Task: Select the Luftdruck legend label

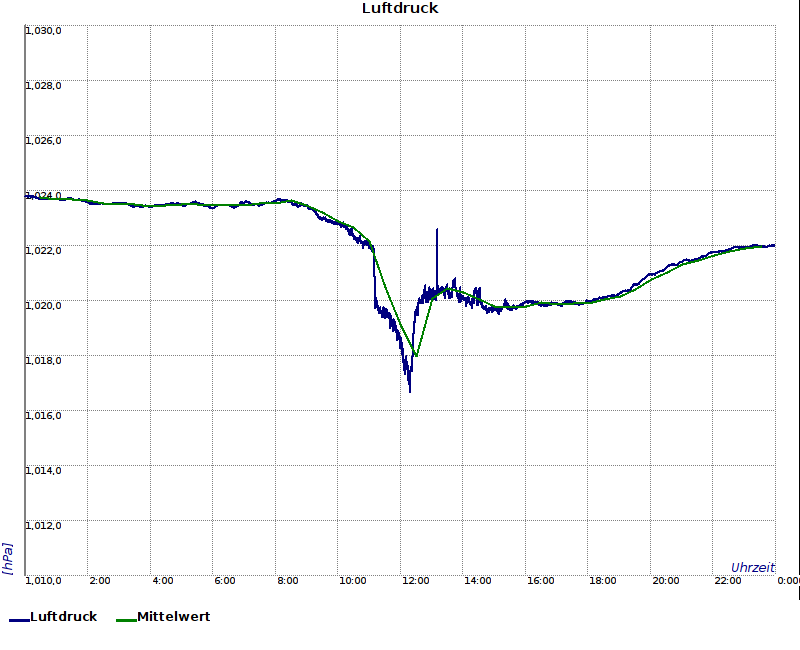Action: 64,616
